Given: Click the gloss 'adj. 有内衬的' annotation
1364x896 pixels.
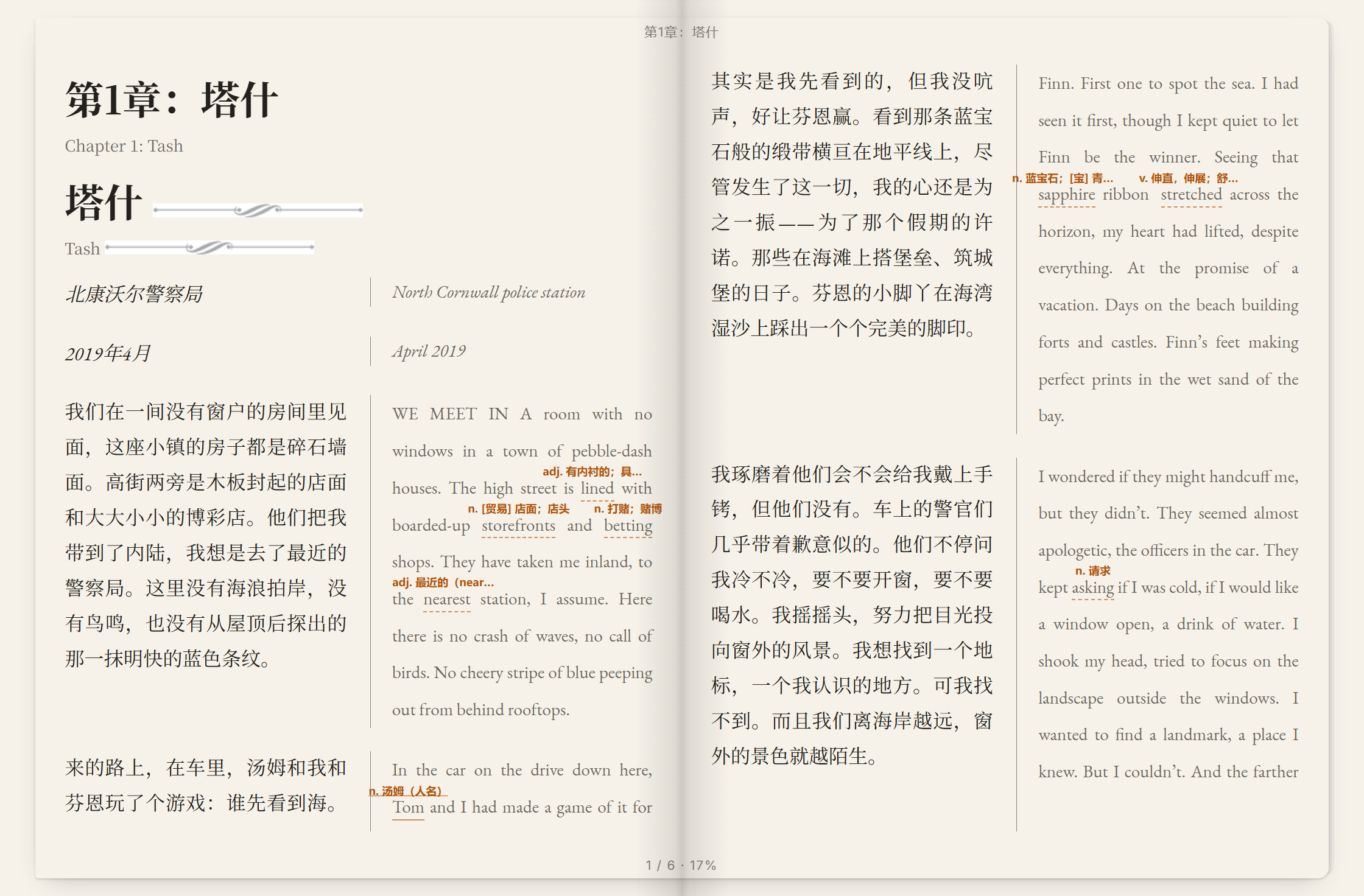Looking at the screenshot, I should point(592,472).
